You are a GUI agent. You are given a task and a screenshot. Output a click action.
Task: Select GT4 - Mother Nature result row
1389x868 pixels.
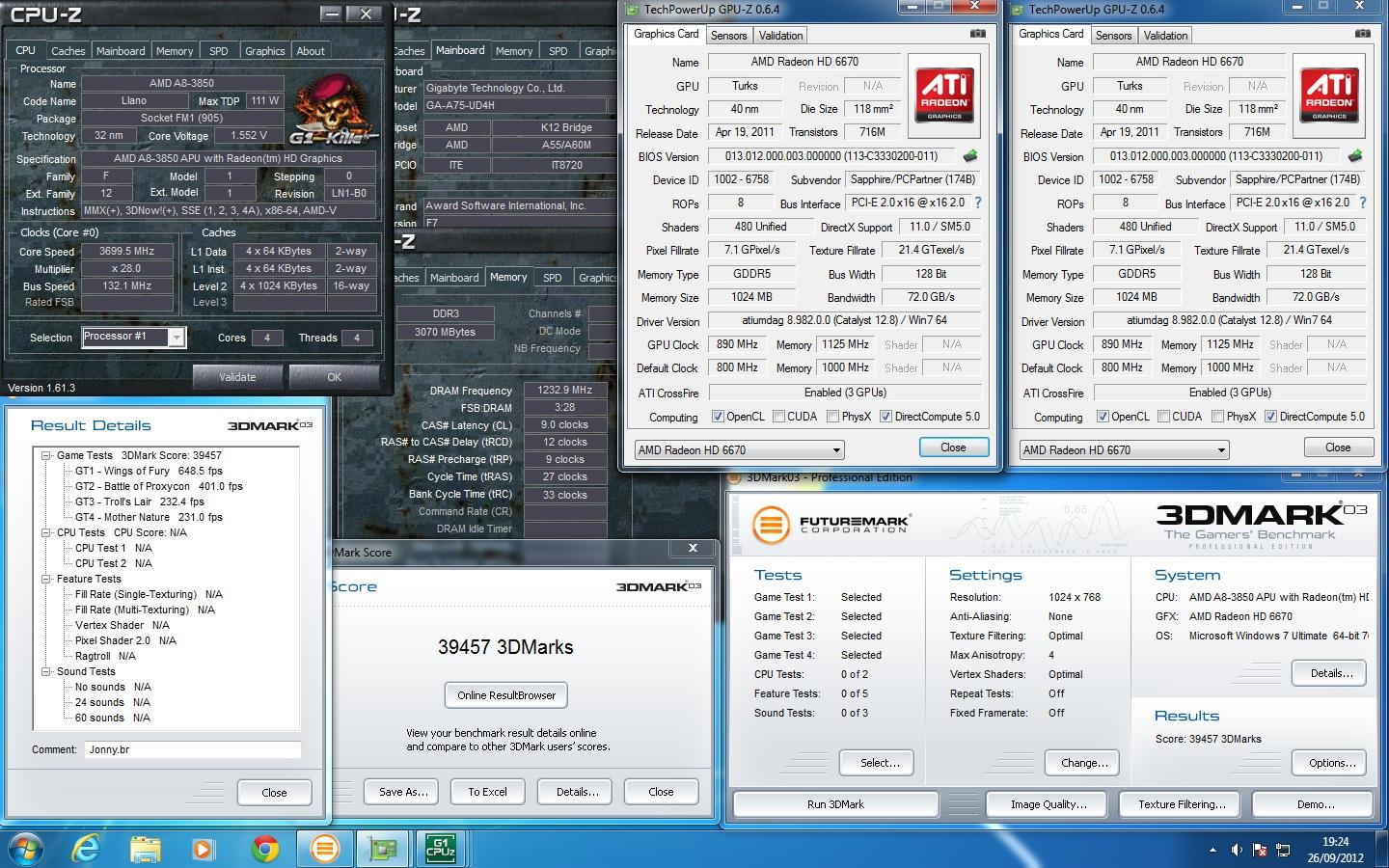tap(149, 517)
